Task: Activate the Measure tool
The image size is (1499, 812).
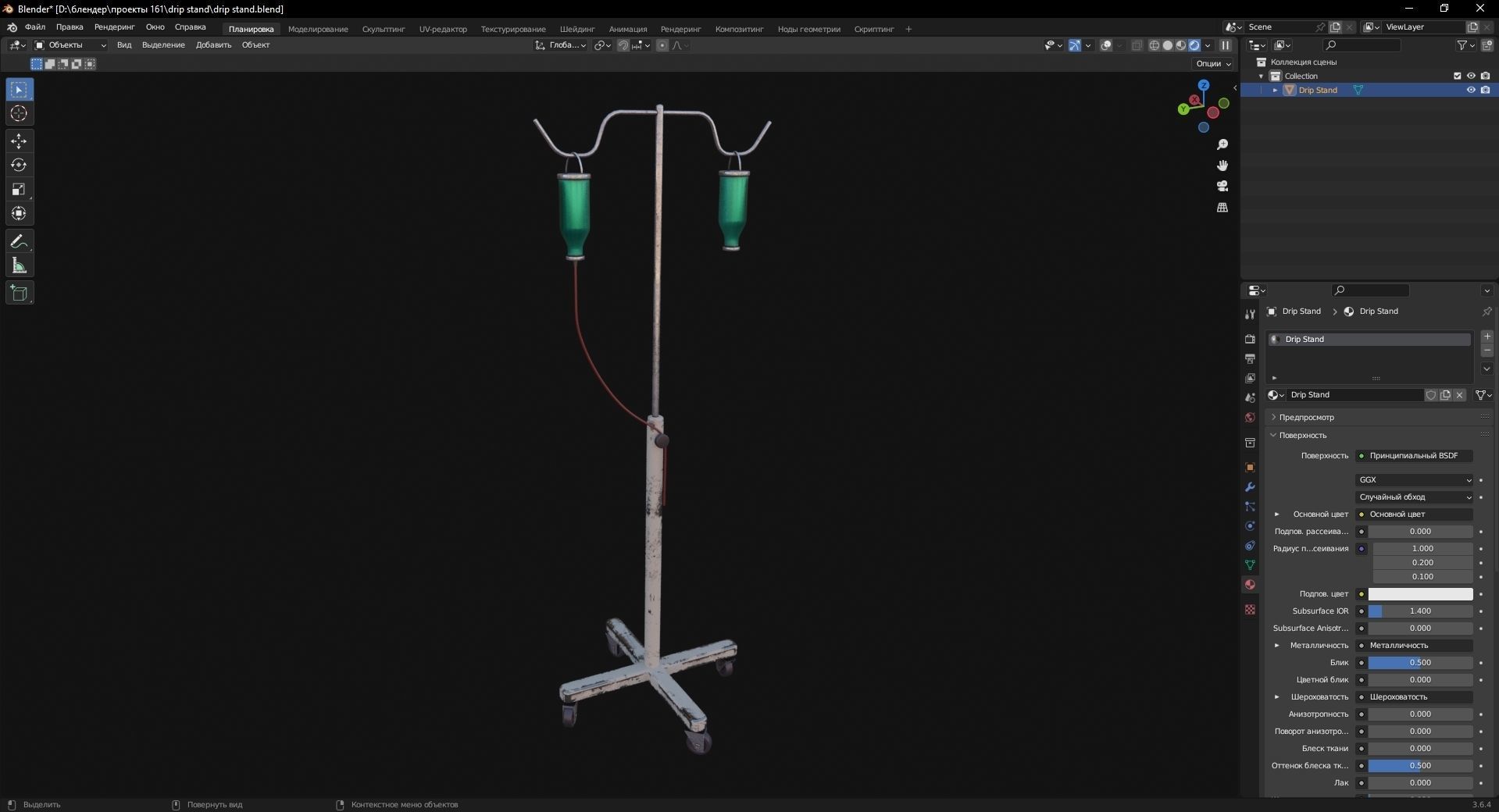Action: pyautogui.click(x=20, y=266)
